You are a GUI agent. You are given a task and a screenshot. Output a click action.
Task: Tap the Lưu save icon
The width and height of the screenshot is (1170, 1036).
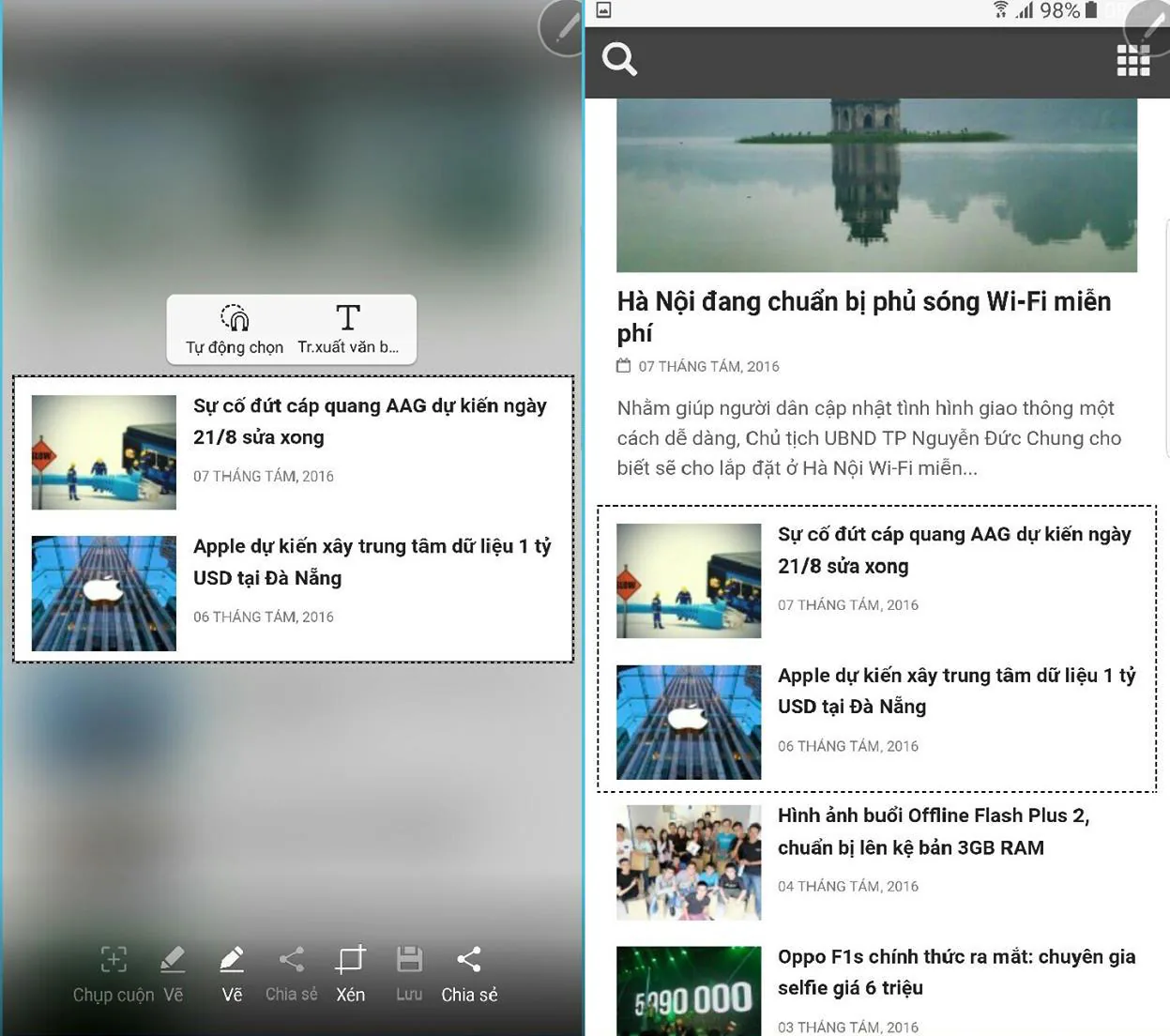[409, 959]
